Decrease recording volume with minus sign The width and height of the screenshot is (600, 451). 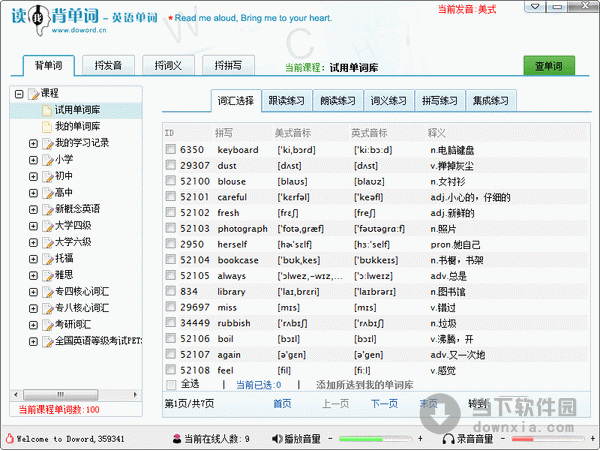point(503,438)
